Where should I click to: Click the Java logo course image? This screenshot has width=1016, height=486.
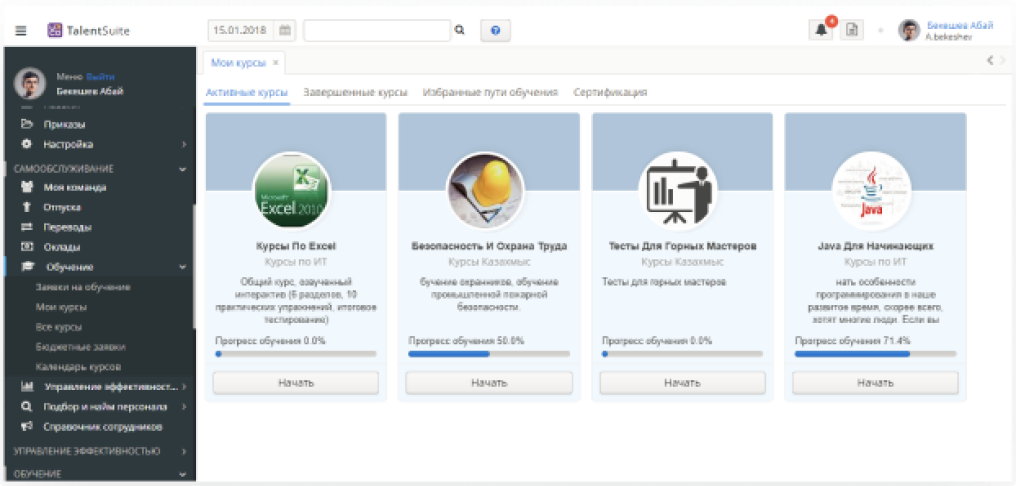tap(872, 191)
